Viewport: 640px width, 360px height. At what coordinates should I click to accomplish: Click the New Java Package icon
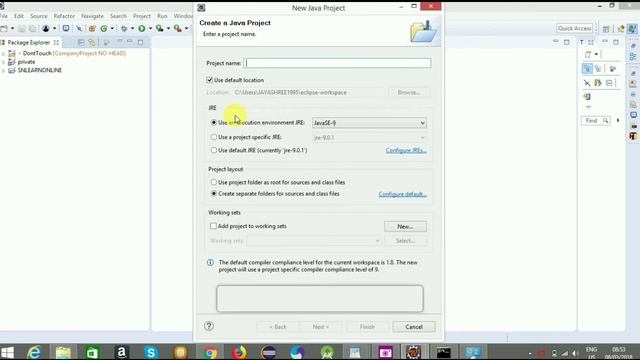click(92, 29)
